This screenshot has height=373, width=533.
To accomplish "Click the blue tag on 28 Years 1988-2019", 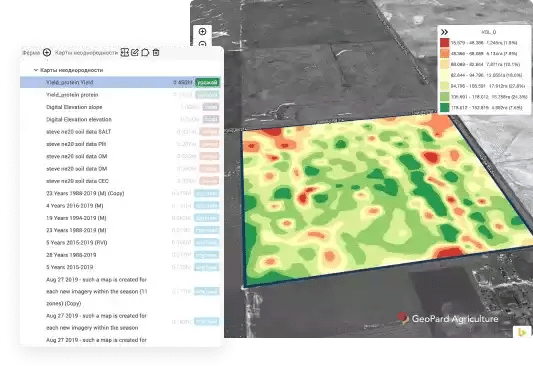I will point(207,255).
